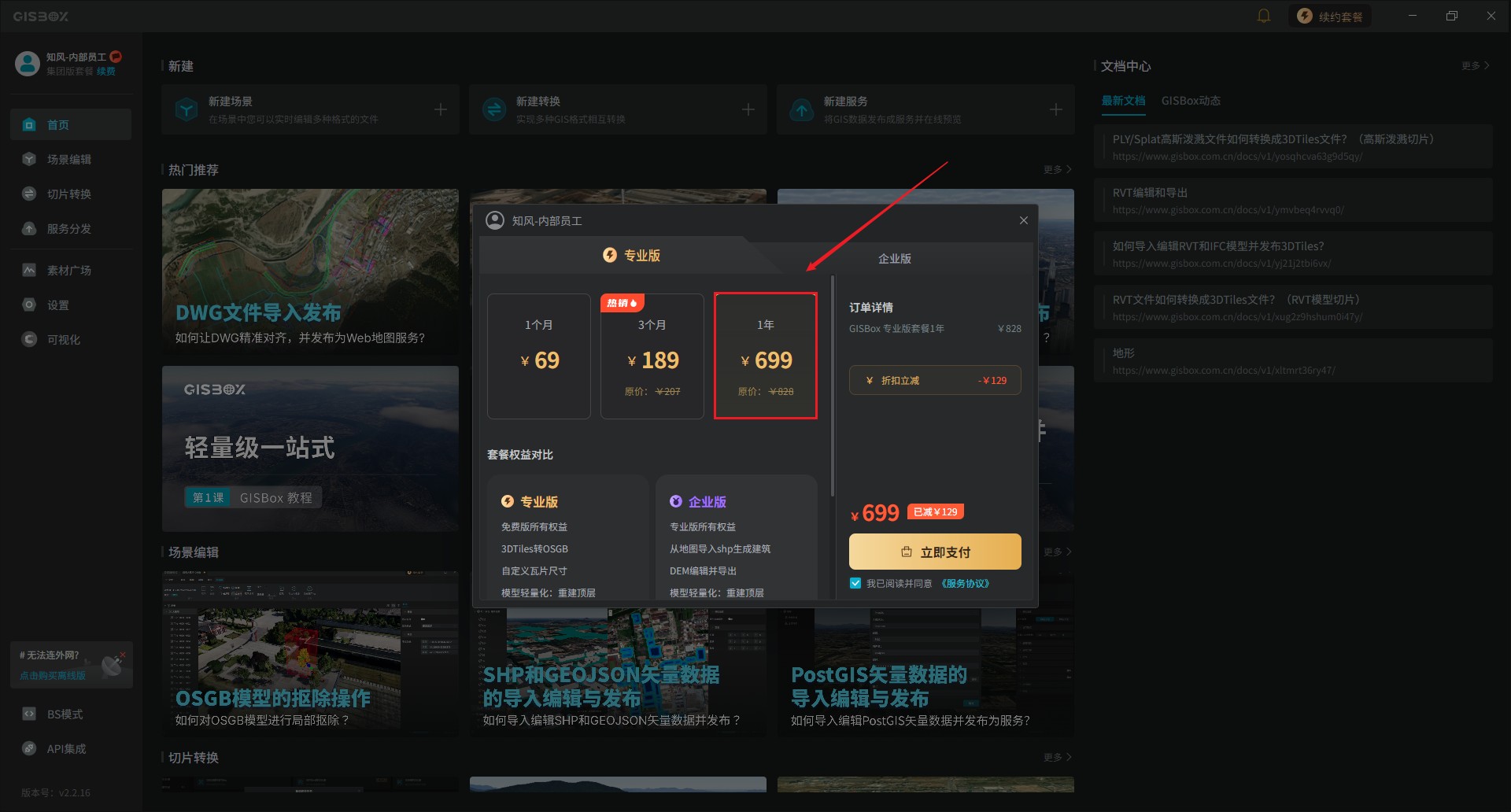This screenshot has width=1511, height=812.
Task: Open DWG文件导入发布 tutorial thumbnail
Action: 310,272
